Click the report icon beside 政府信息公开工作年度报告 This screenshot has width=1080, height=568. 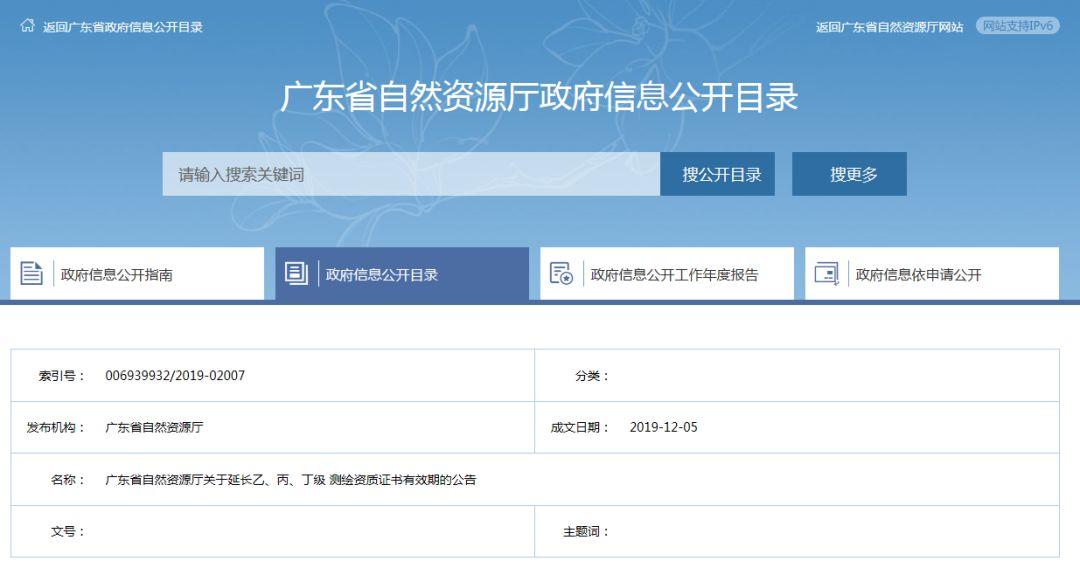pyautogui.click(x=561, y=273)
